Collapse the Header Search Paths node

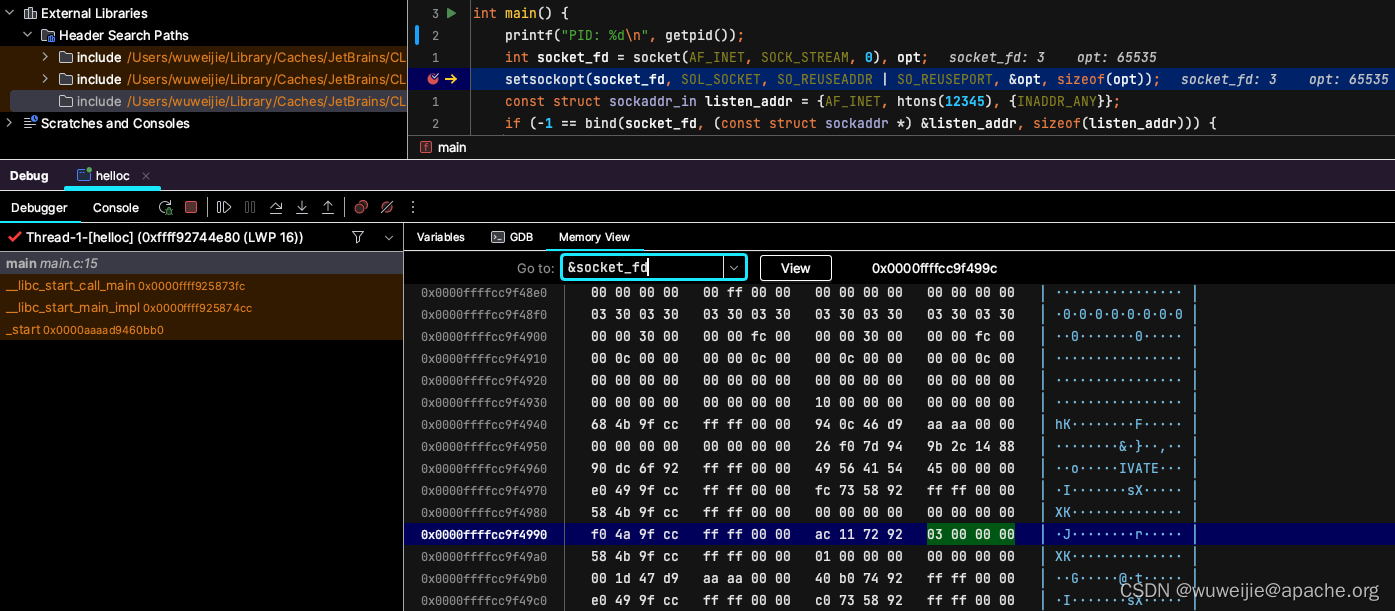coord(27,35)
